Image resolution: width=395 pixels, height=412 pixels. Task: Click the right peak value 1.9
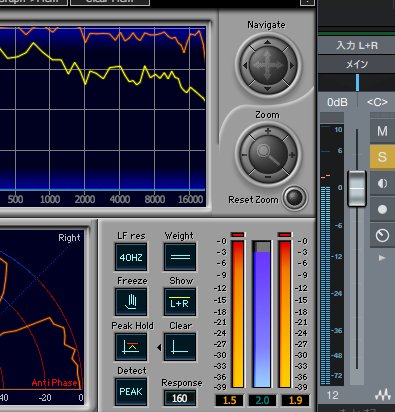click(x=295, y=400)
